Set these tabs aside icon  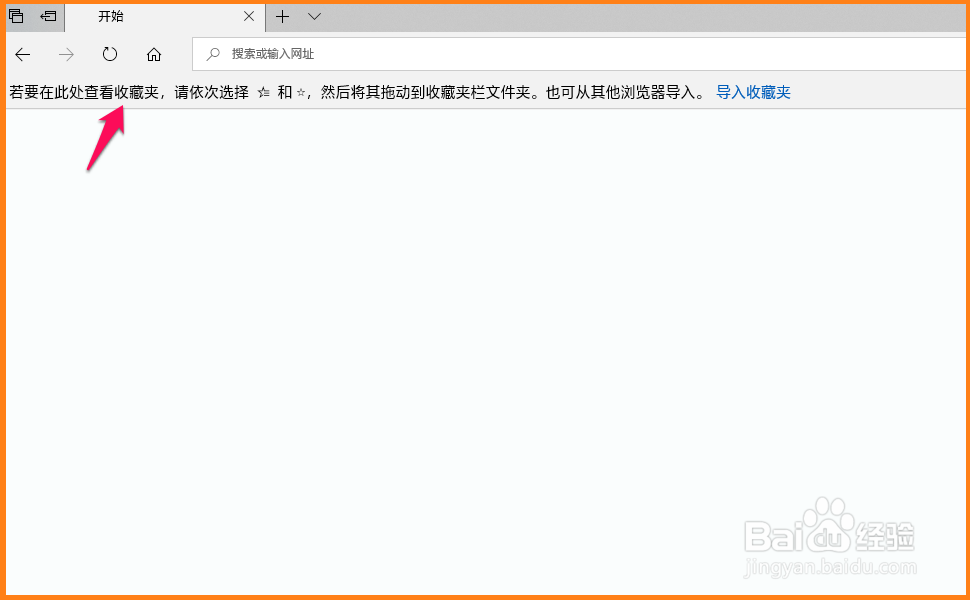48,16
